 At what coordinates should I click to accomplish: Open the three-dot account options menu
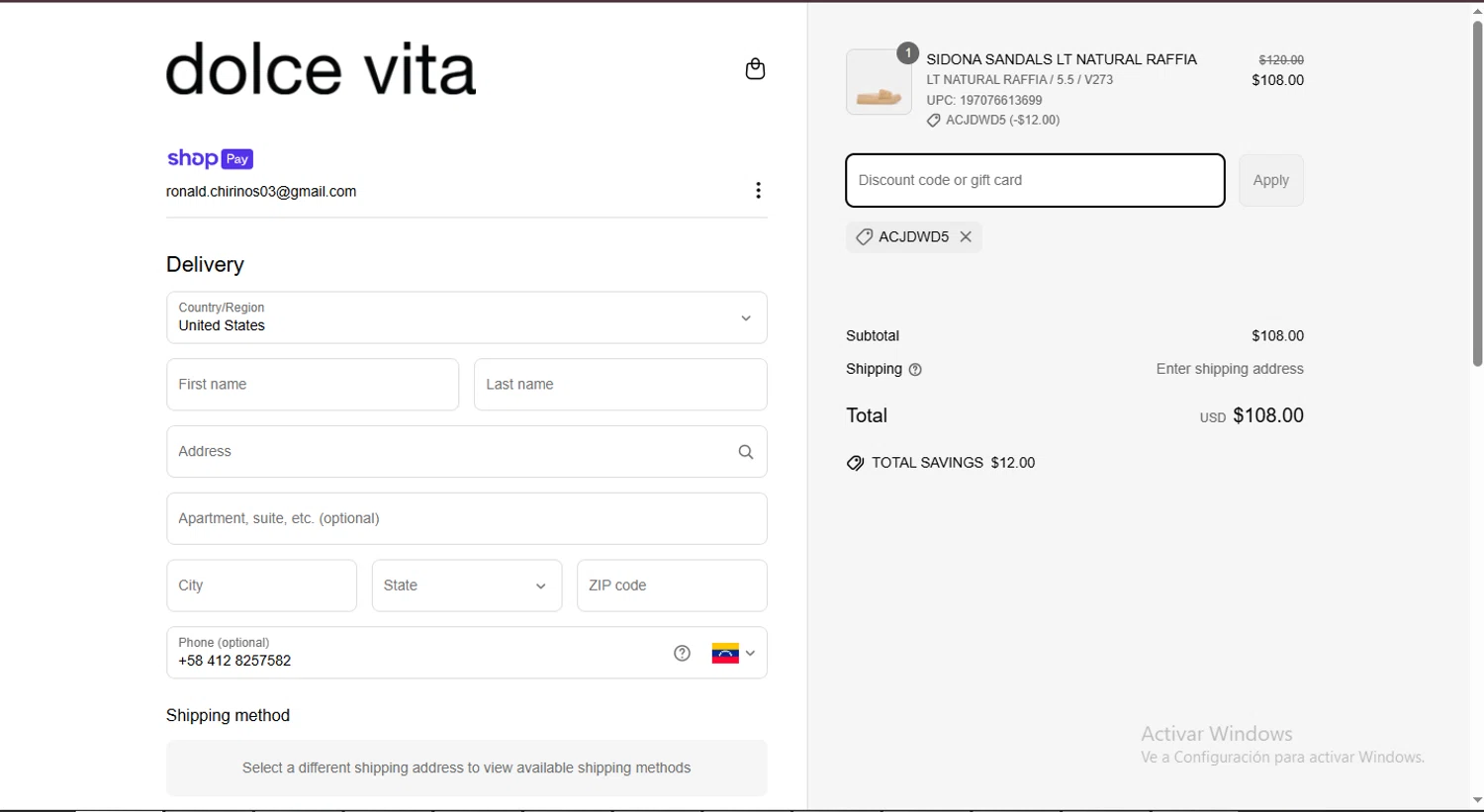point(758,190)
